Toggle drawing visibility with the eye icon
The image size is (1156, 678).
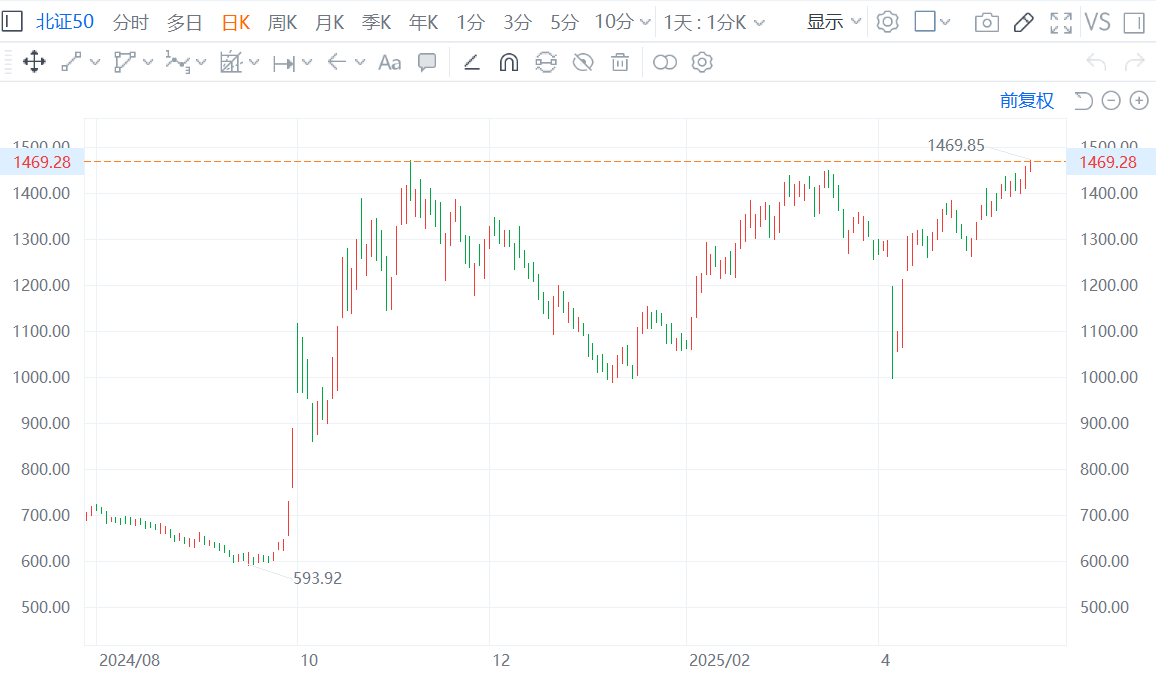click(x=583, y=63)
